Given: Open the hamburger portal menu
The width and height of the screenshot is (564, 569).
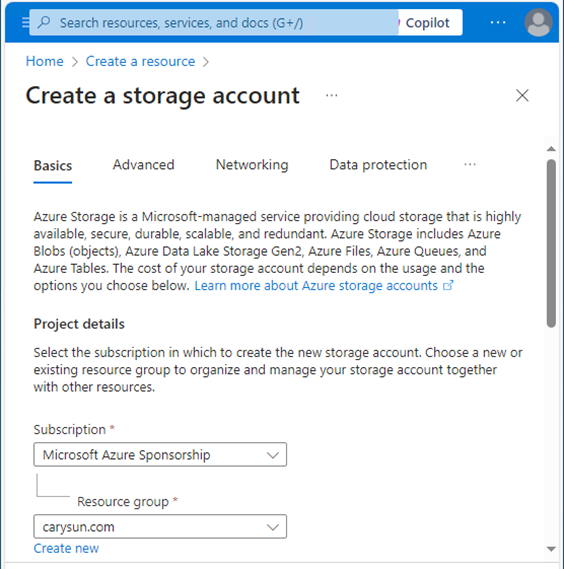Looking at the screenshot, I should (25, 23).
